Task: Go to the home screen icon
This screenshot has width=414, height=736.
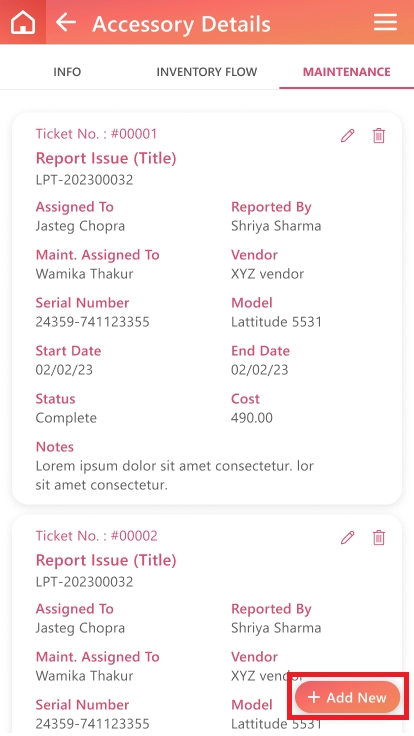Action: pos(23,22)
